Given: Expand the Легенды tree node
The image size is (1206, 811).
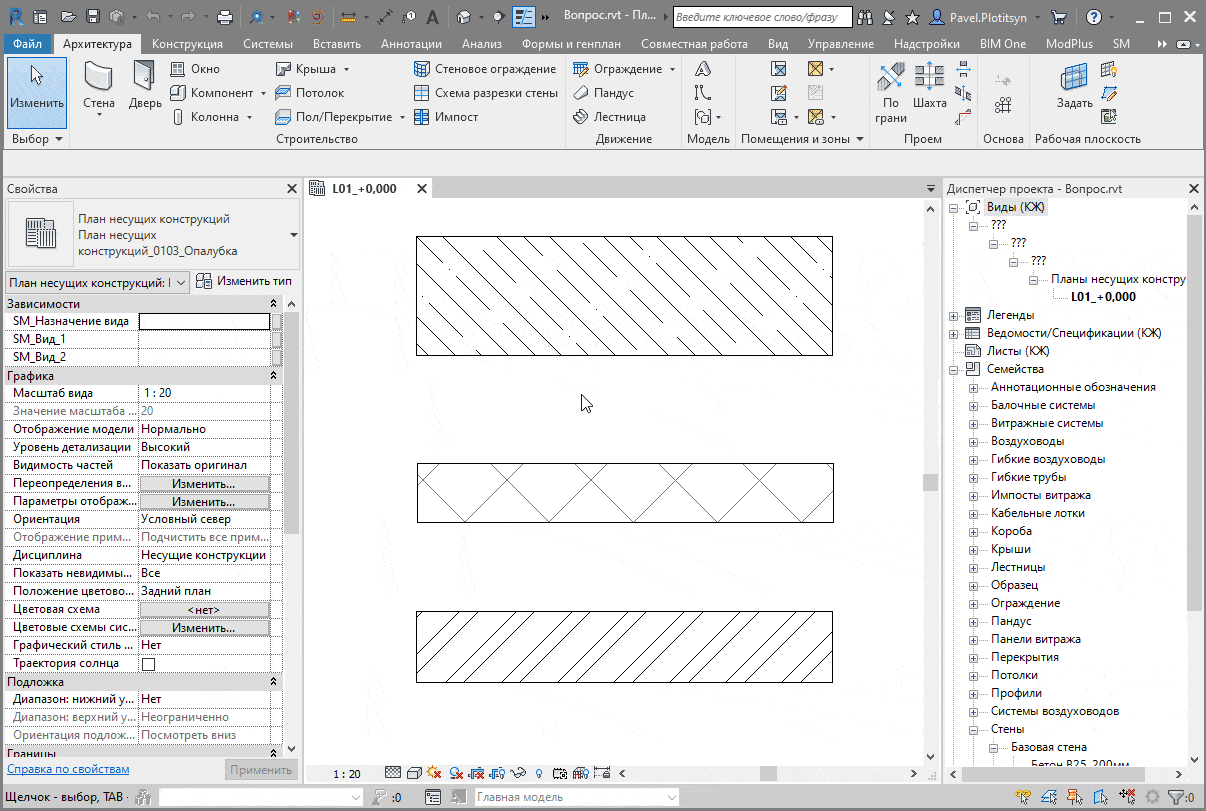Looking at the screenshot, I should tap(954, 315).
